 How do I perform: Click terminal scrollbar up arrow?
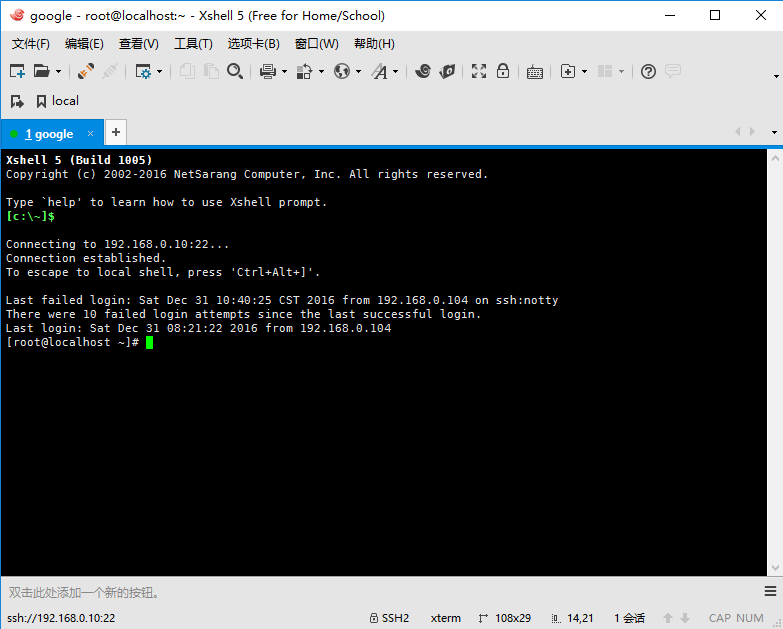pyautogui.click(x=775, y=158)
